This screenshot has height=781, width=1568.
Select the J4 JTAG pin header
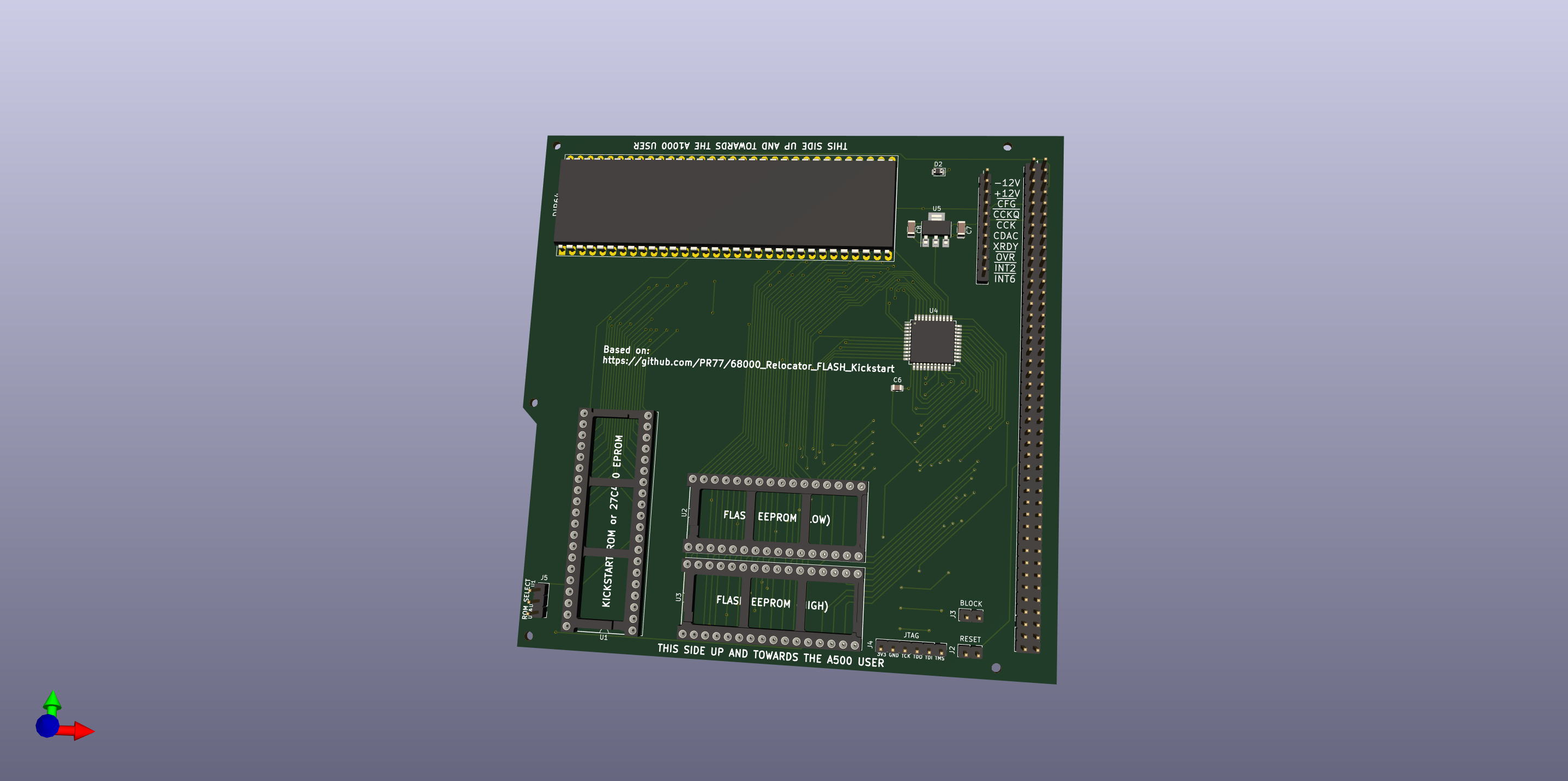click(x=910, y=649)
